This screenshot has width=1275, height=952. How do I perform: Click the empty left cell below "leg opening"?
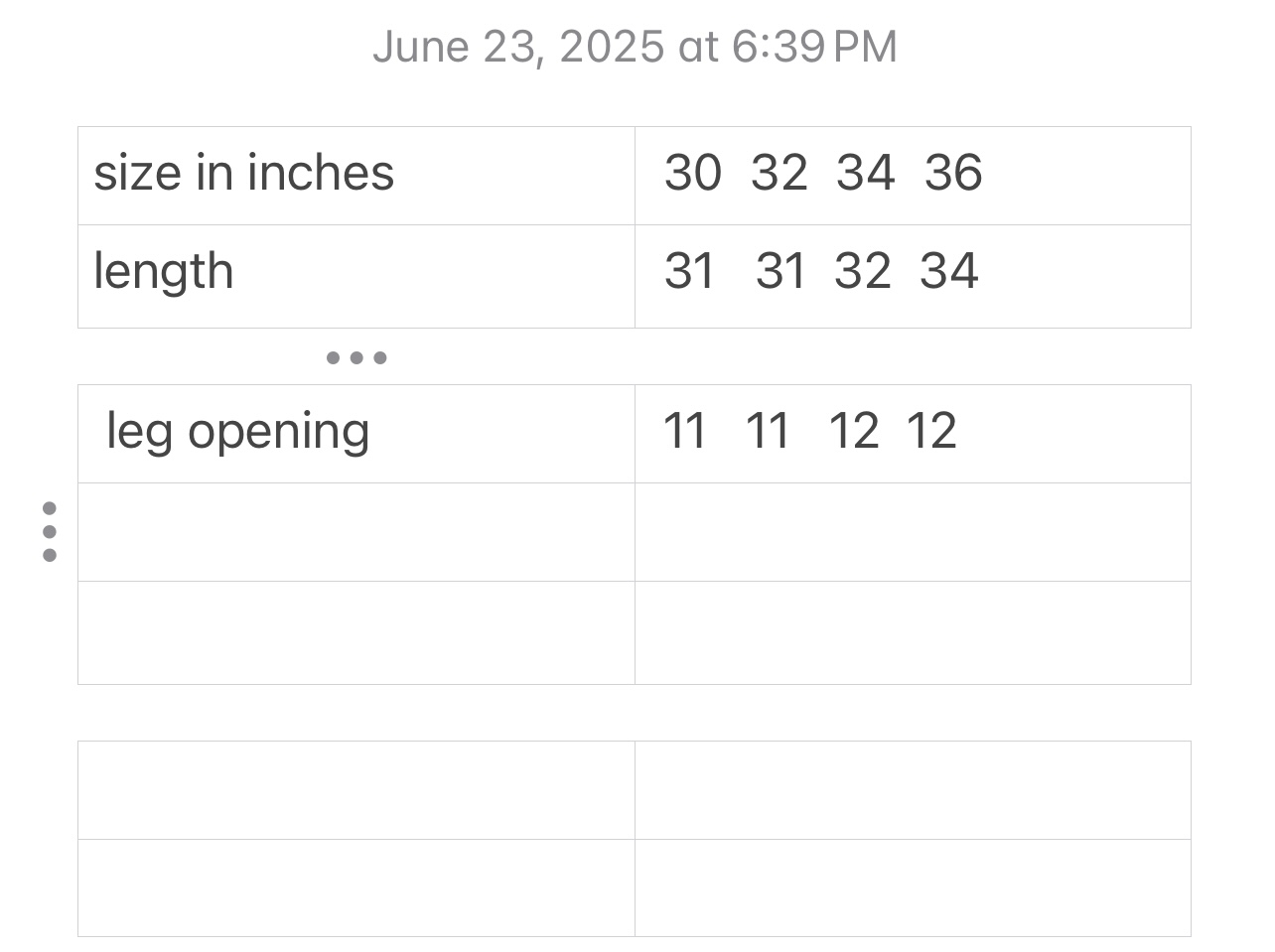(356, 532)
